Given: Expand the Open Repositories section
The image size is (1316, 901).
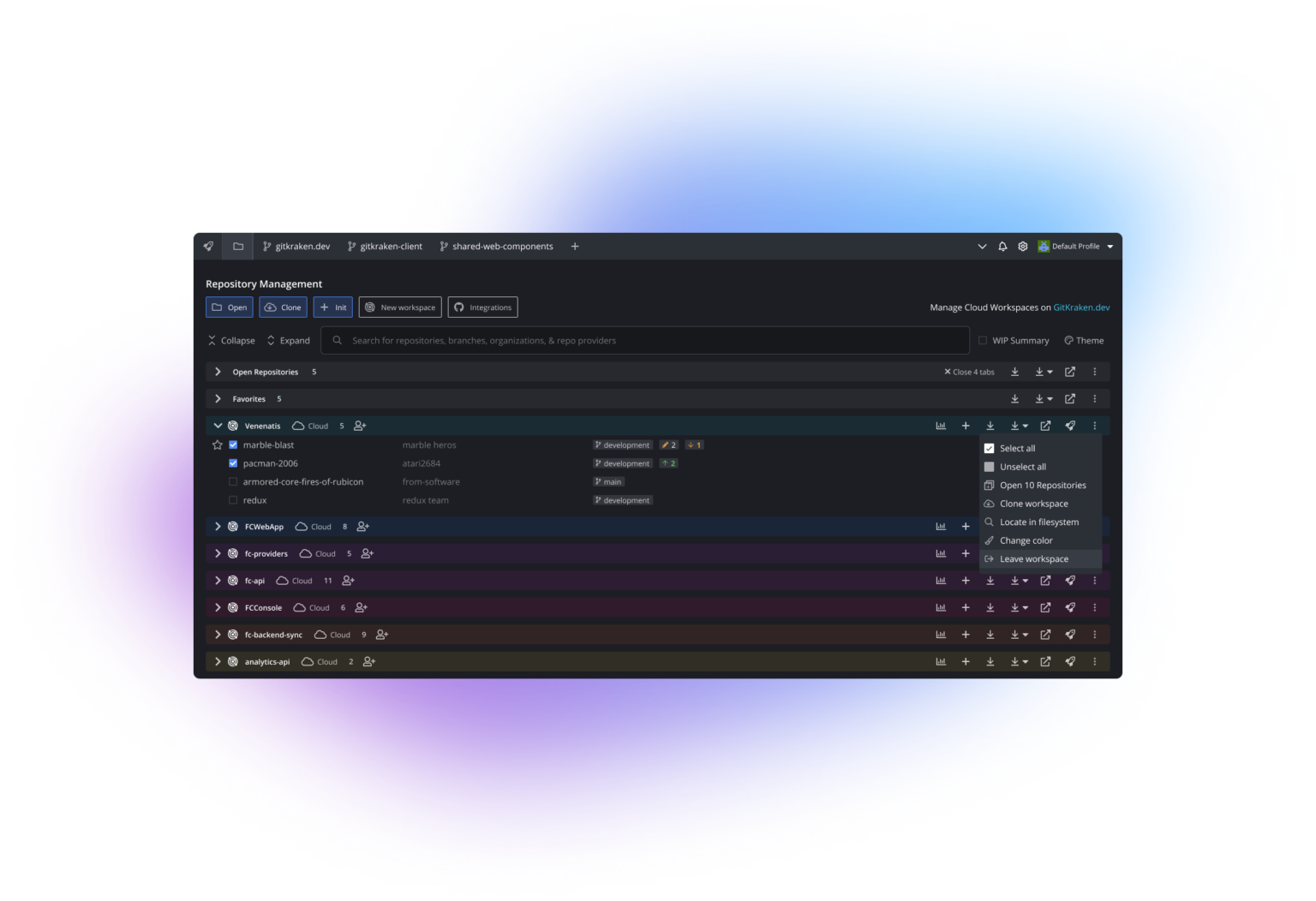Looking at the screenshot, I should click(x=218, y=372).
